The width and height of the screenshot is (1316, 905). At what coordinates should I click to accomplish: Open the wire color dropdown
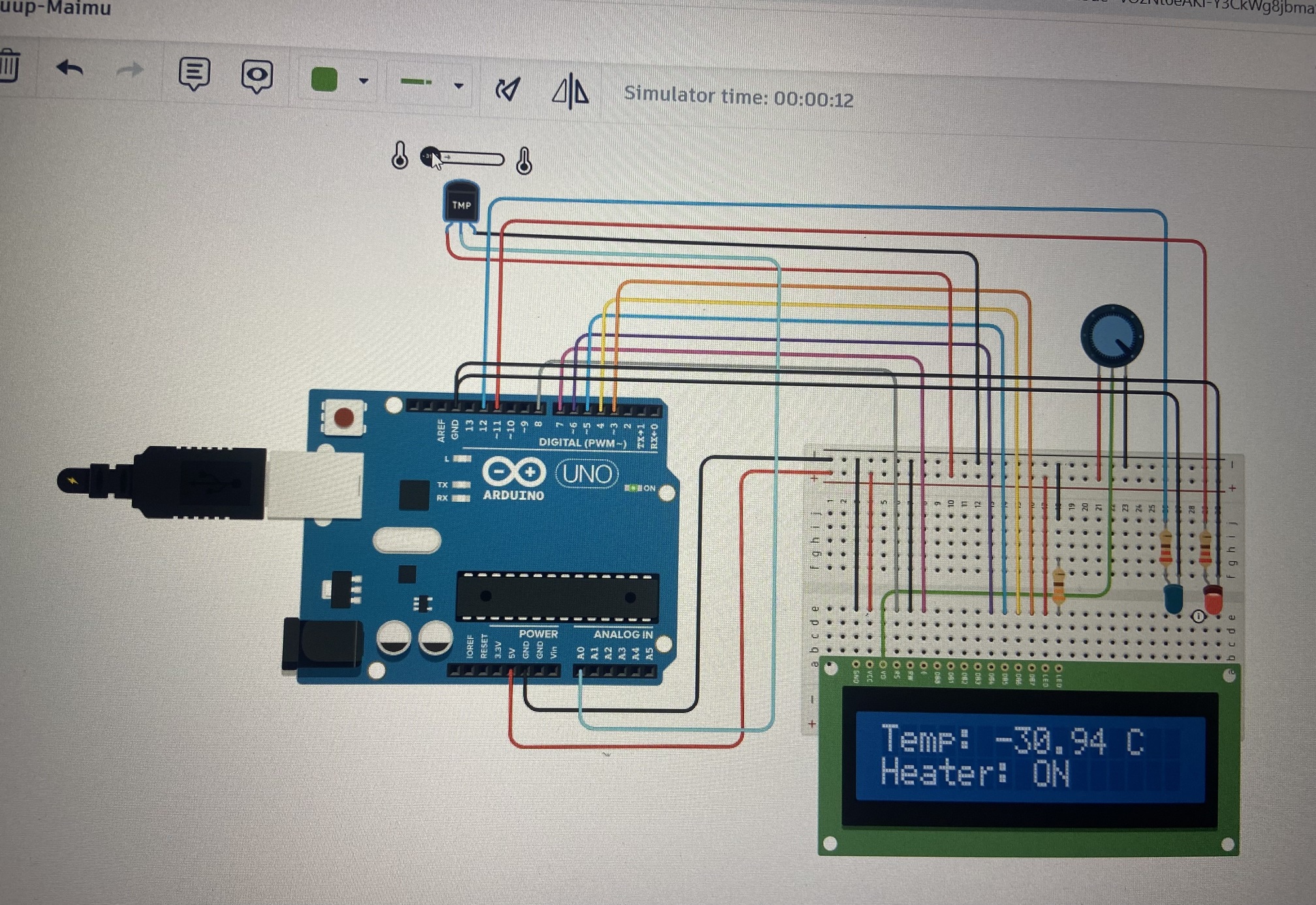[324, 78]
